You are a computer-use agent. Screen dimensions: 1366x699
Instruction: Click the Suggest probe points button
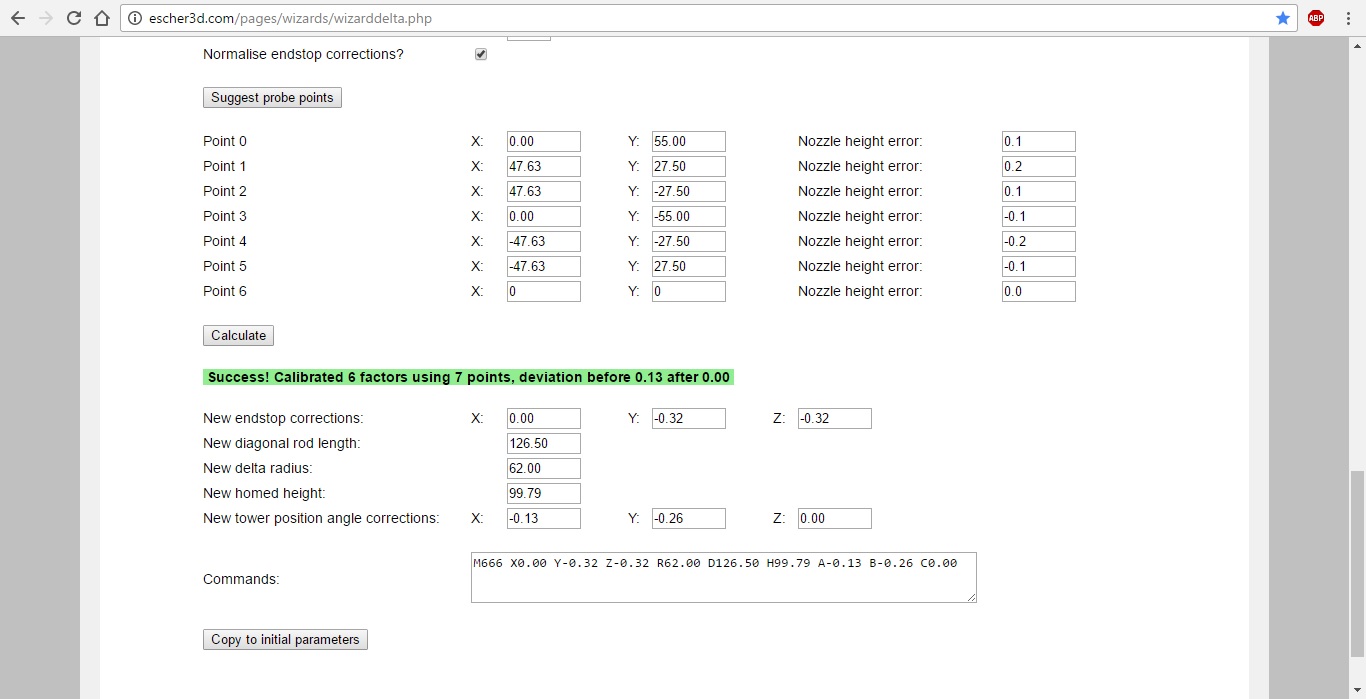pyautogui.click(x=272, y=98)
